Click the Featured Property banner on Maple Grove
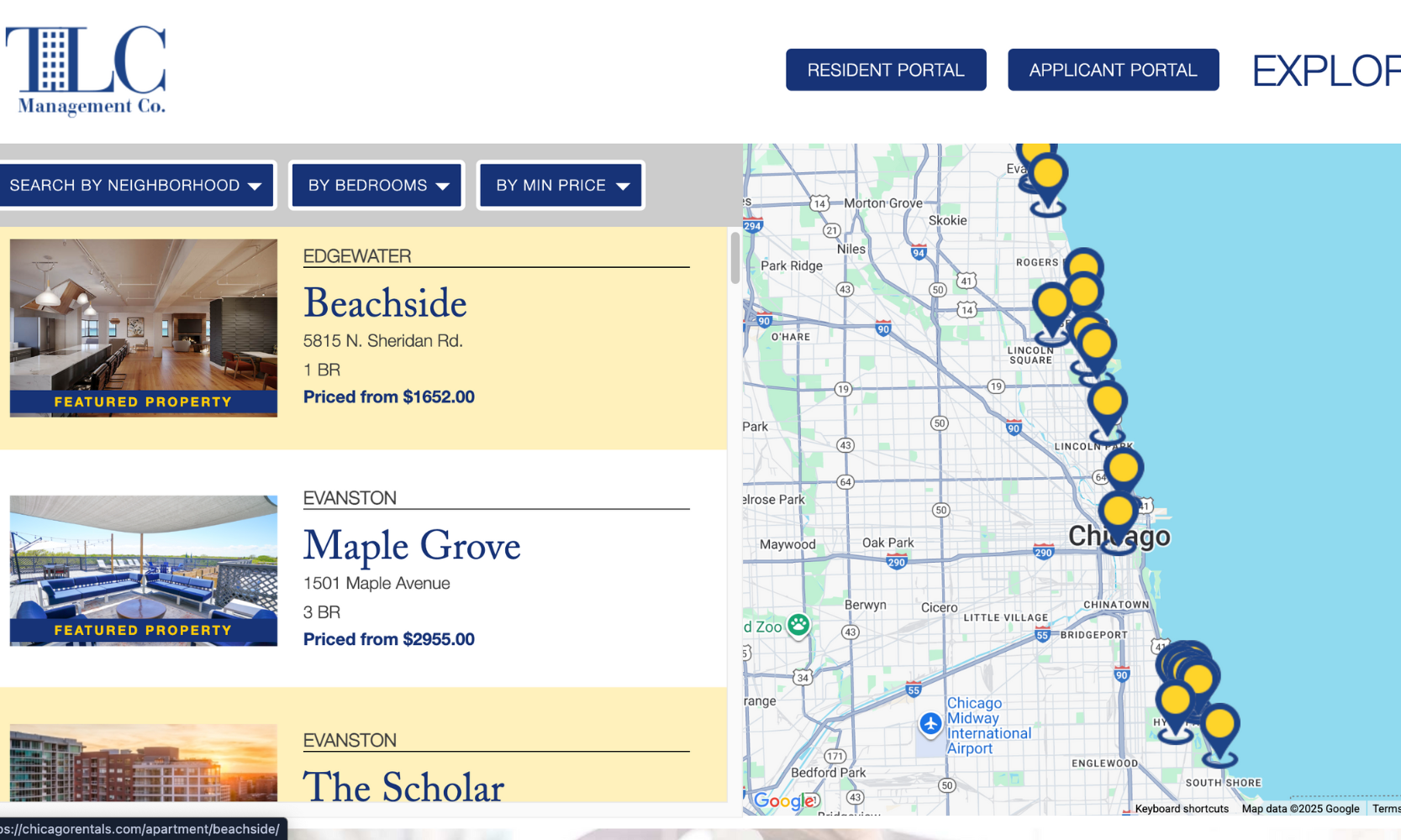The height and width of the screenshot is (840, 1401). (x=144, y=631)
